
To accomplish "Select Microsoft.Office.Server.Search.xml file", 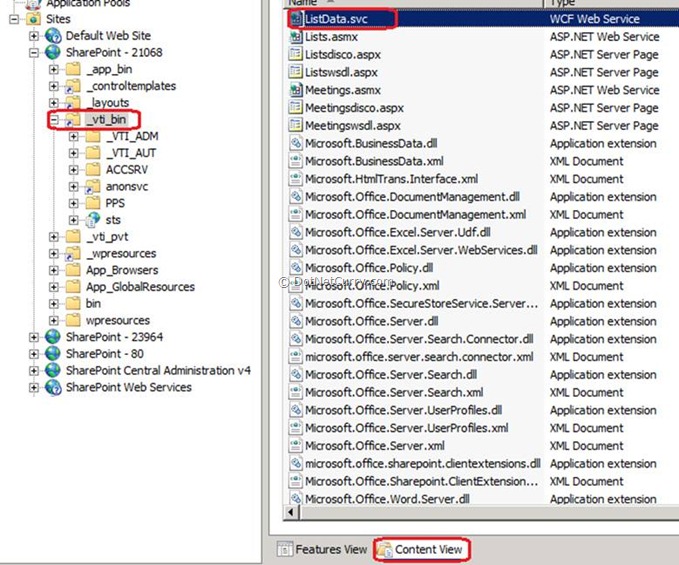I will click(x=394, y=392).
